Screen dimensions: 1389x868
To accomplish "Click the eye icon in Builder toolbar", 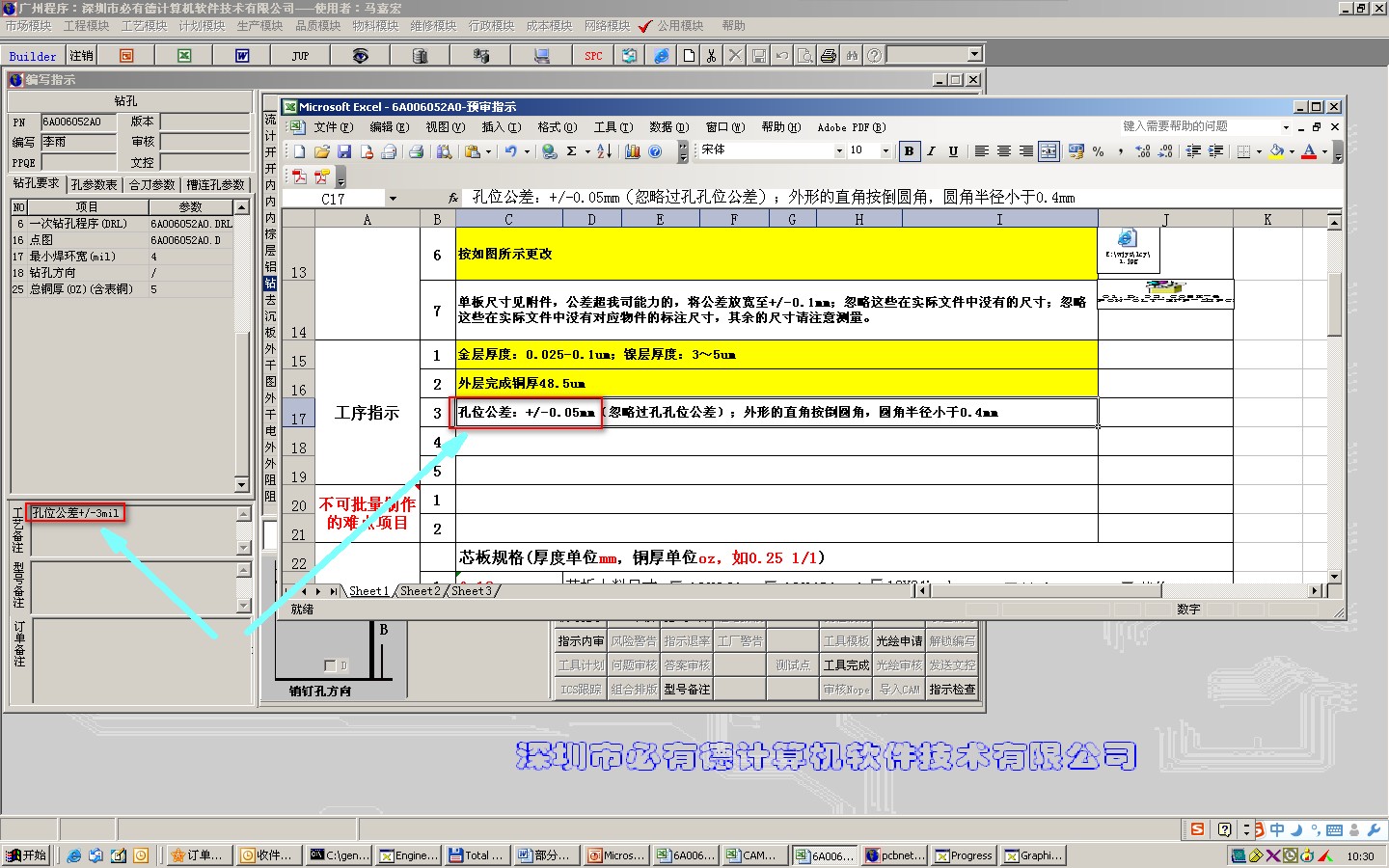I will coord(360,56).
